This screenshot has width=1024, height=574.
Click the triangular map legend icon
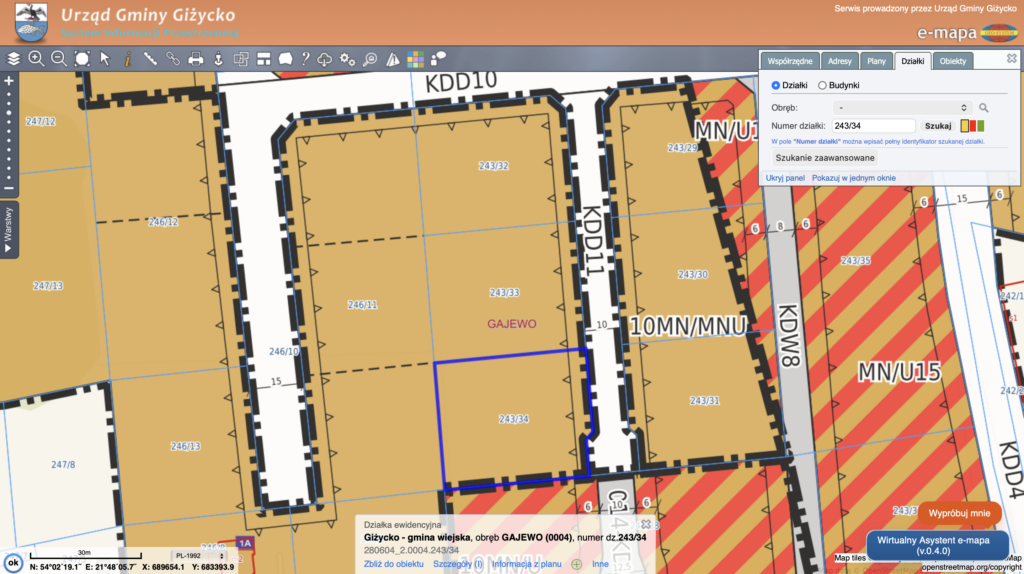(x=392, y=59)
